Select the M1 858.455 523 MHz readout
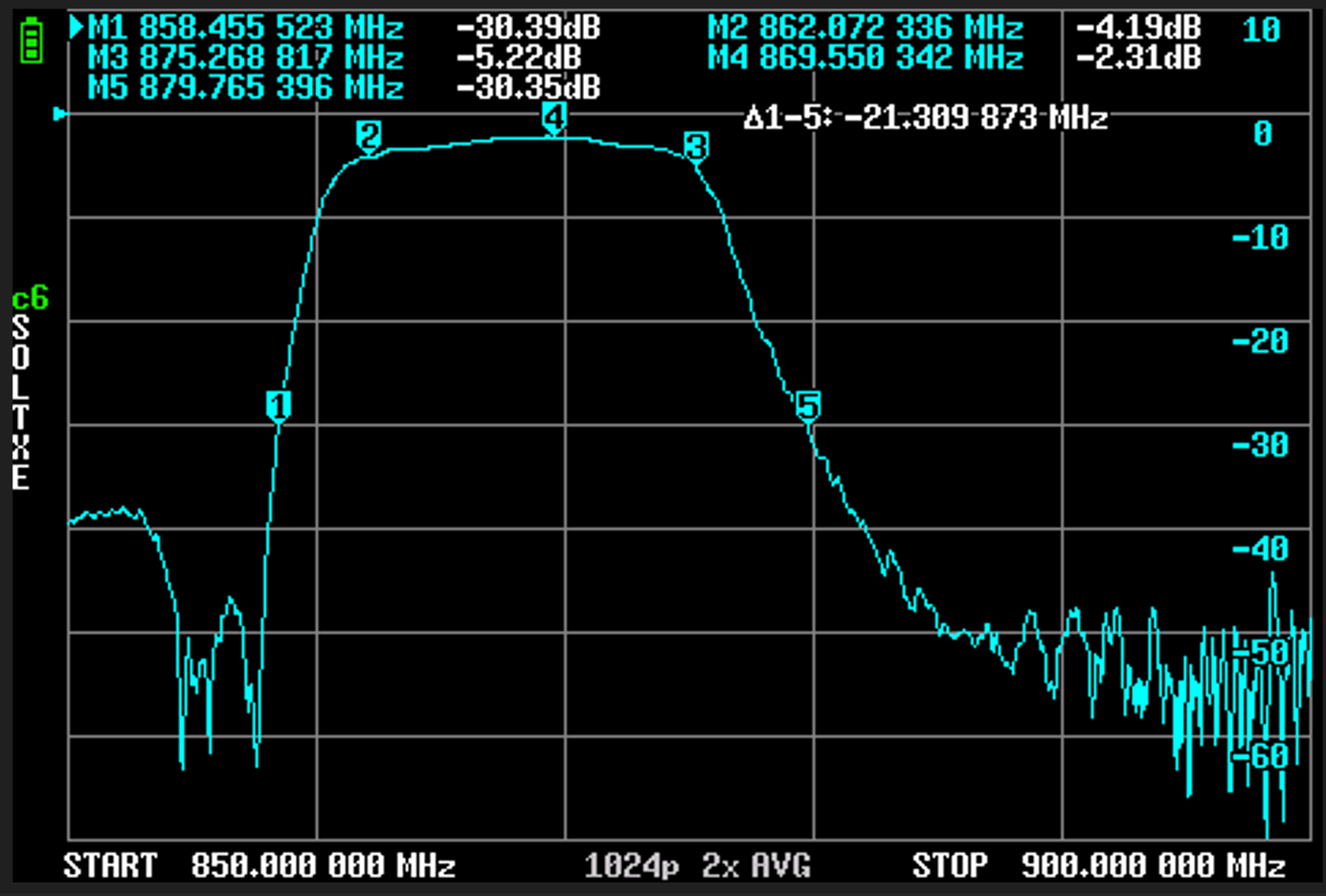 coord(246,28)
